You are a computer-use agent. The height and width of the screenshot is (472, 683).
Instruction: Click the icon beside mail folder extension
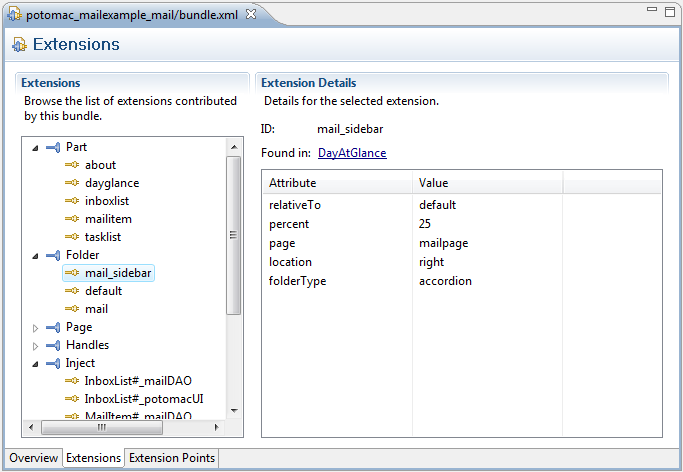pos(72,309)
